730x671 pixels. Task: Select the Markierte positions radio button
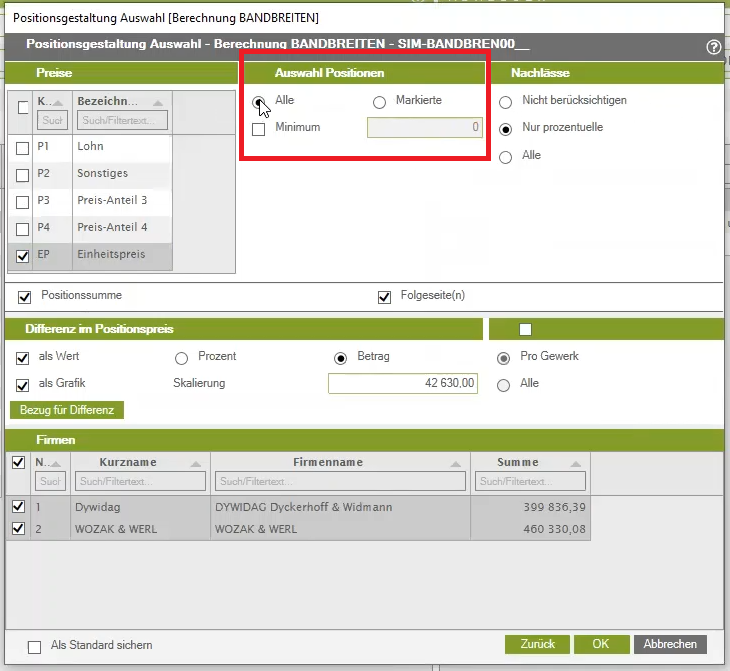click(379, 102)
